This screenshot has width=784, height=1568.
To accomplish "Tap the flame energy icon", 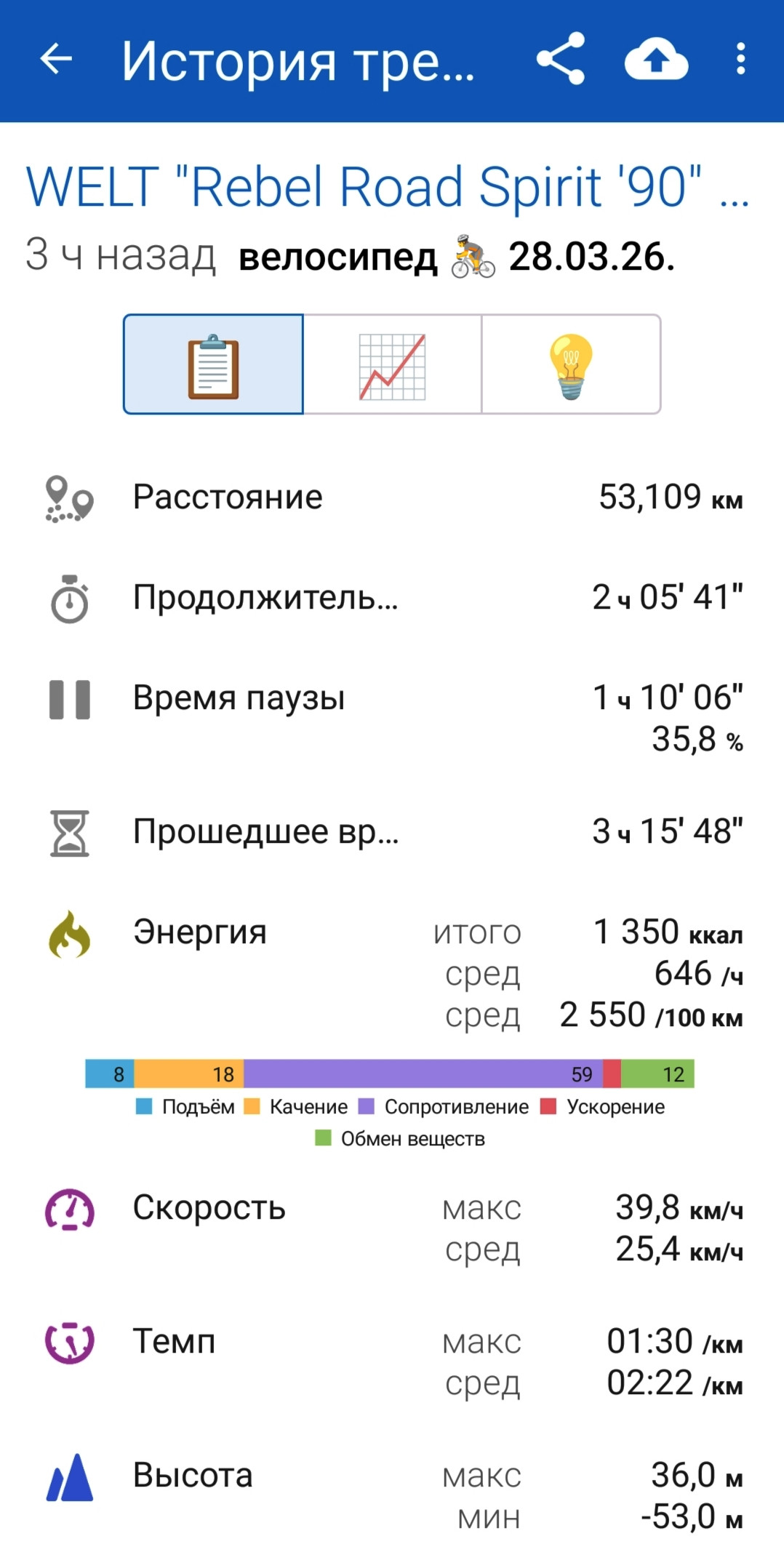I will point(70,934).
